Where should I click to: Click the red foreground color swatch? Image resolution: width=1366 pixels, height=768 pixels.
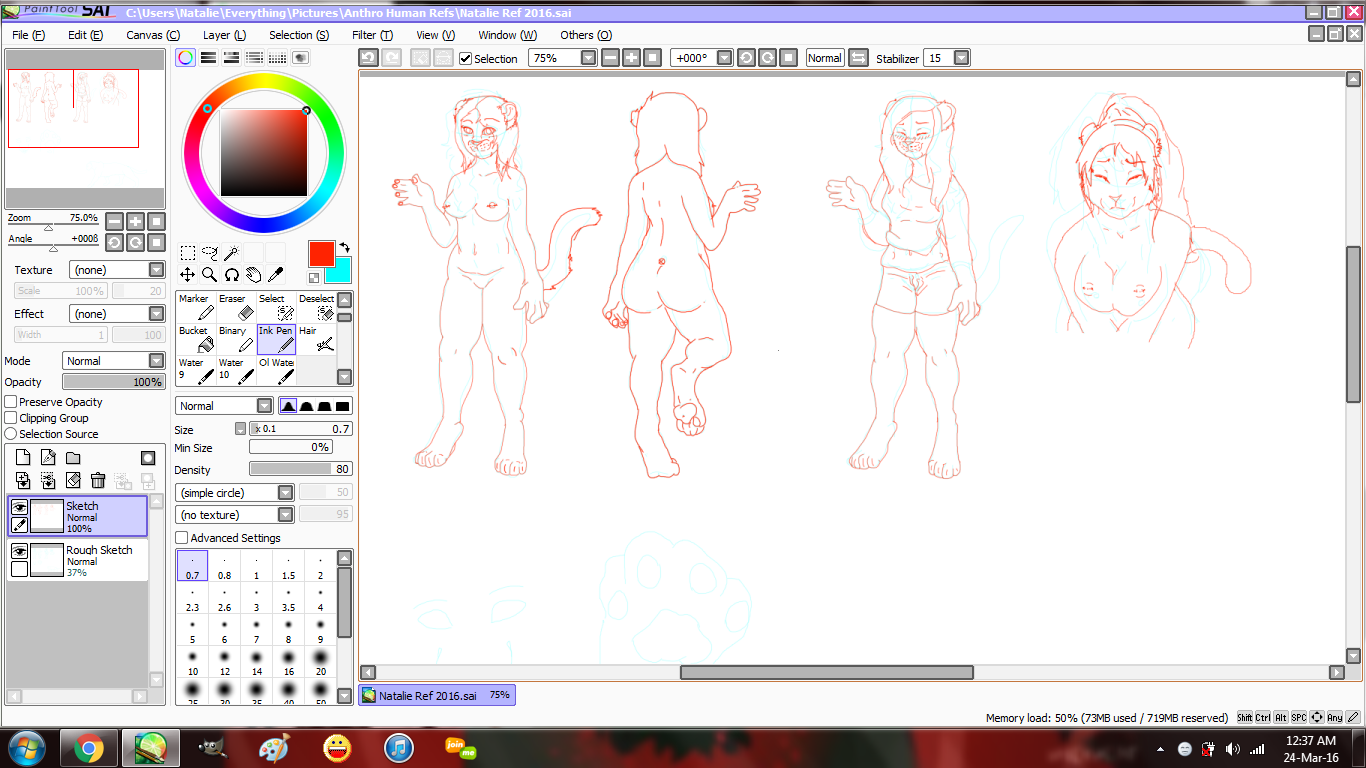(321, 253)
